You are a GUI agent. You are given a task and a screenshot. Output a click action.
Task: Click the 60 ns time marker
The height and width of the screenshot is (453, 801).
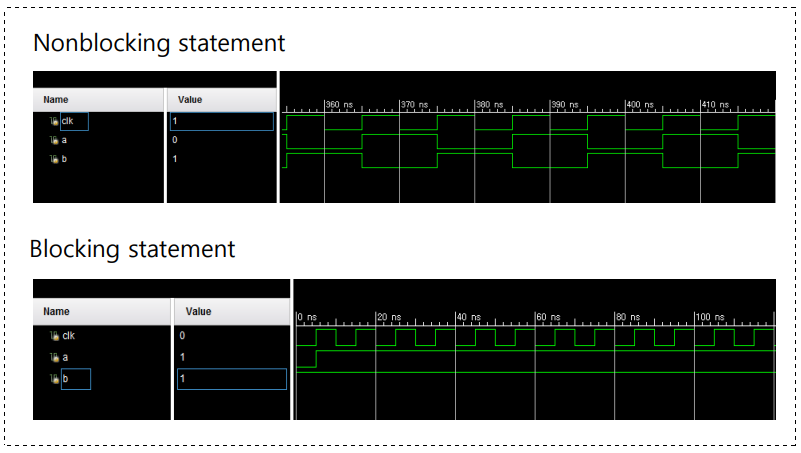click(x=548, y=317)
